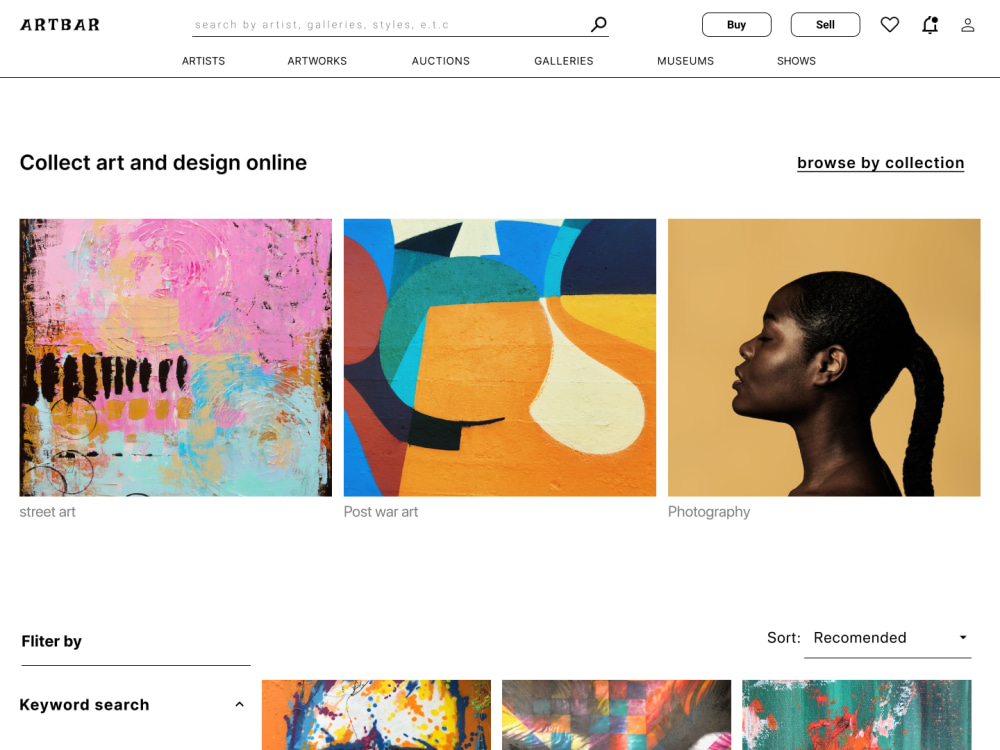Screen dimensions: 1000x750
Task: Click the Photography caption
Action: [709, 512]
